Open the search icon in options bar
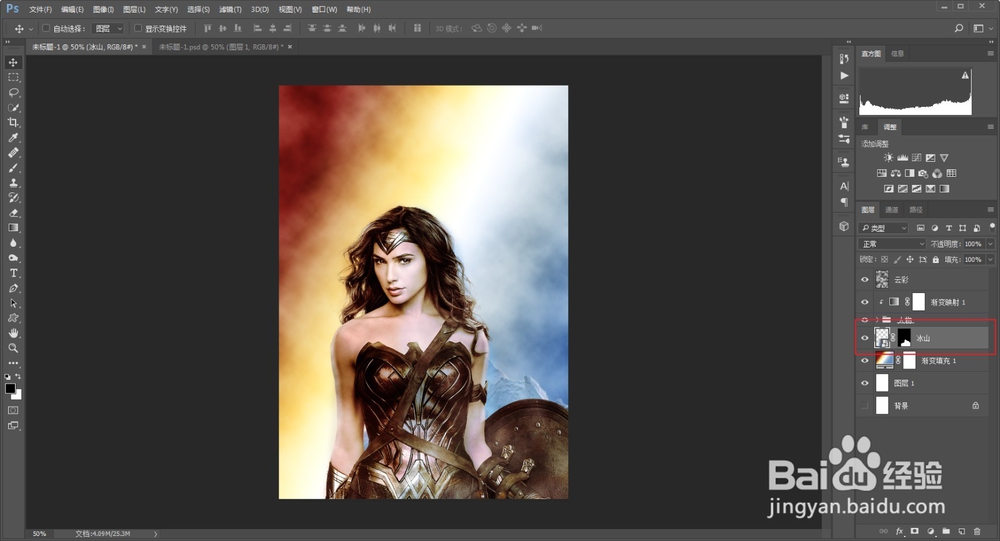 (x=959, y=28)
